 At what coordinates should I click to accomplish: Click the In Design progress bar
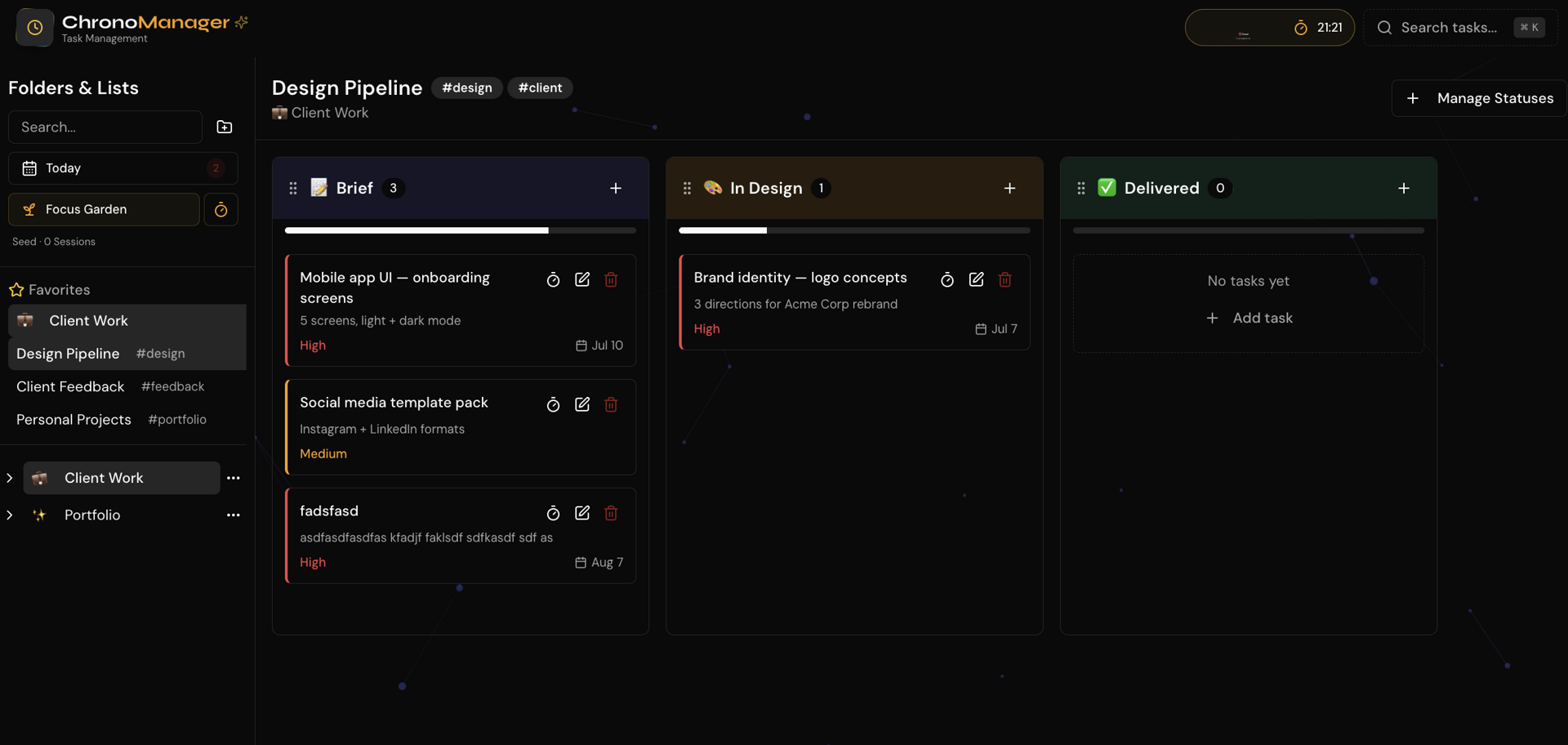(854, 230)
